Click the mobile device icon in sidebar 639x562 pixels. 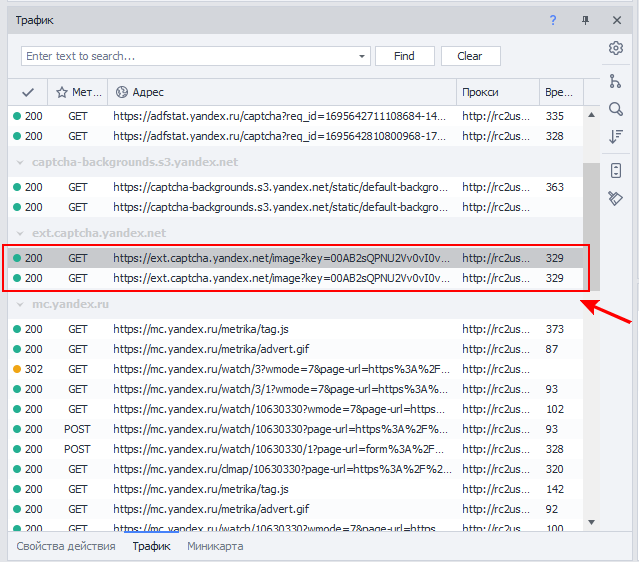pos(616,171)
